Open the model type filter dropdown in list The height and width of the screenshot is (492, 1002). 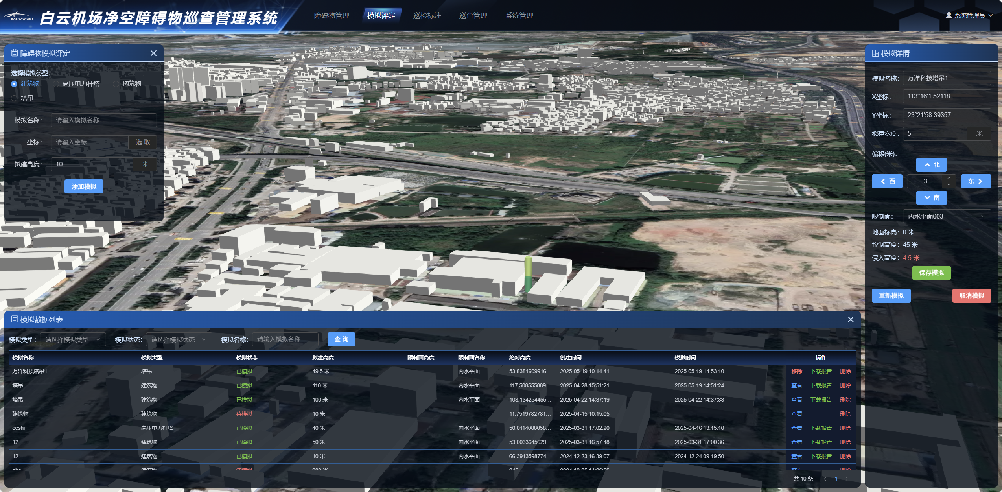(x=75, y=339)
